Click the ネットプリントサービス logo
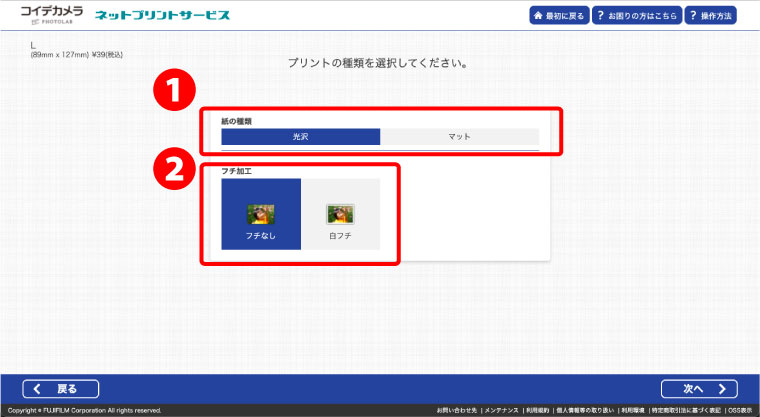The image size is (760, 417). click(x=162, y=16)
